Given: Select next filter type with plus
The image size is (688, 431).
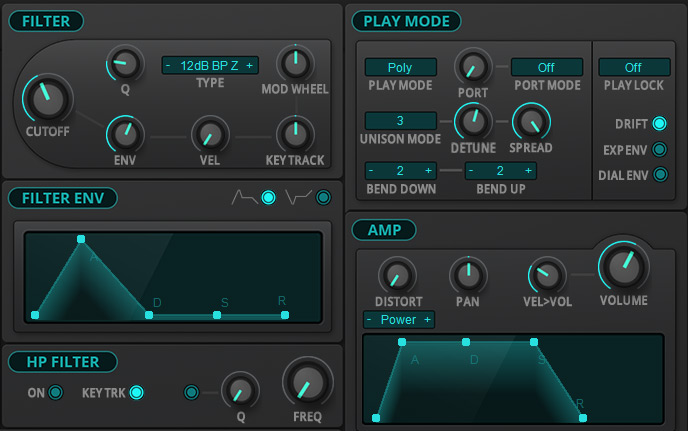Looking at the screenshot, I should [x=249, y=65].
